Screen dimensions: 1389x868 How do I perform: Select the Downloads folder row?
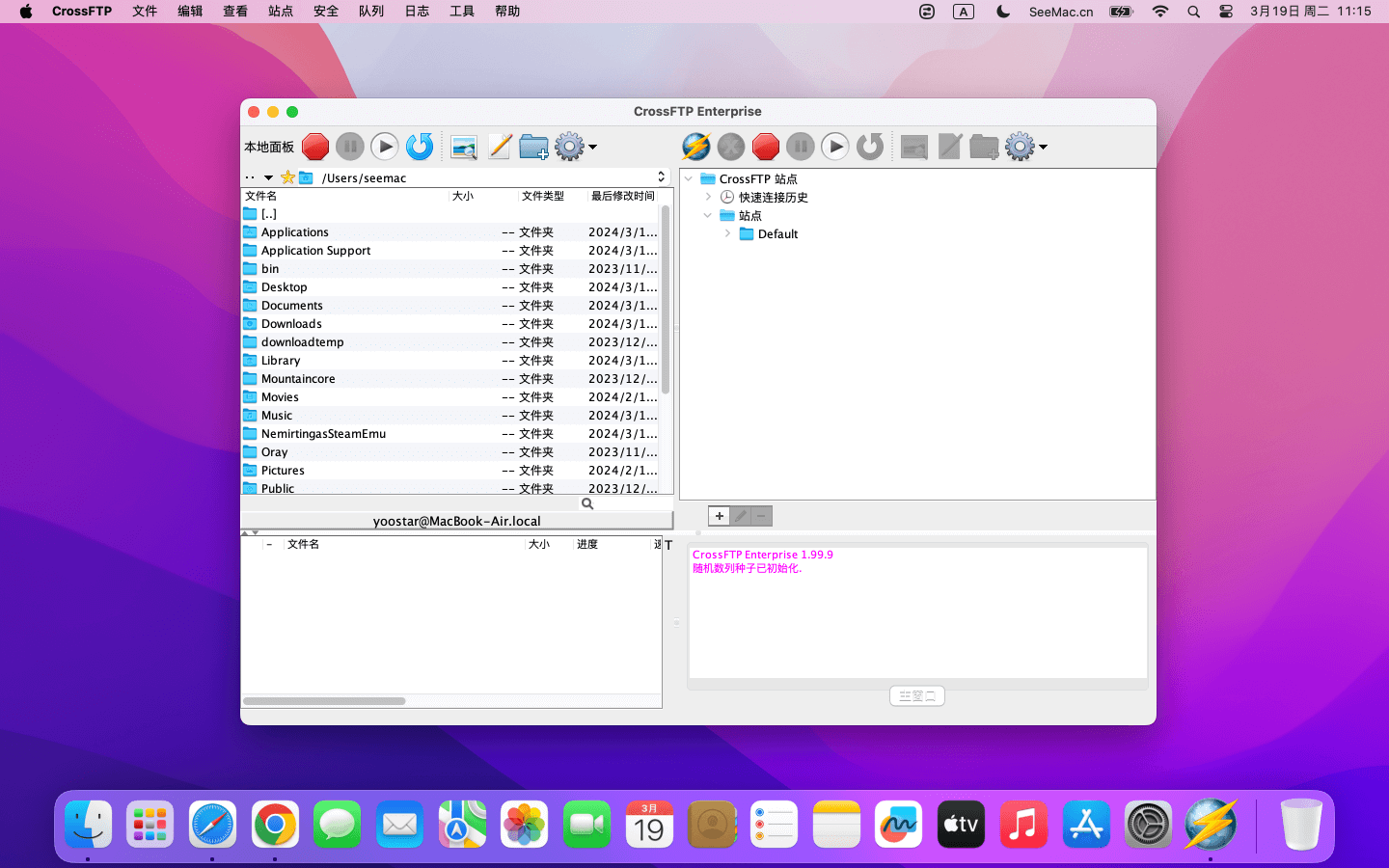click(450, 324)
